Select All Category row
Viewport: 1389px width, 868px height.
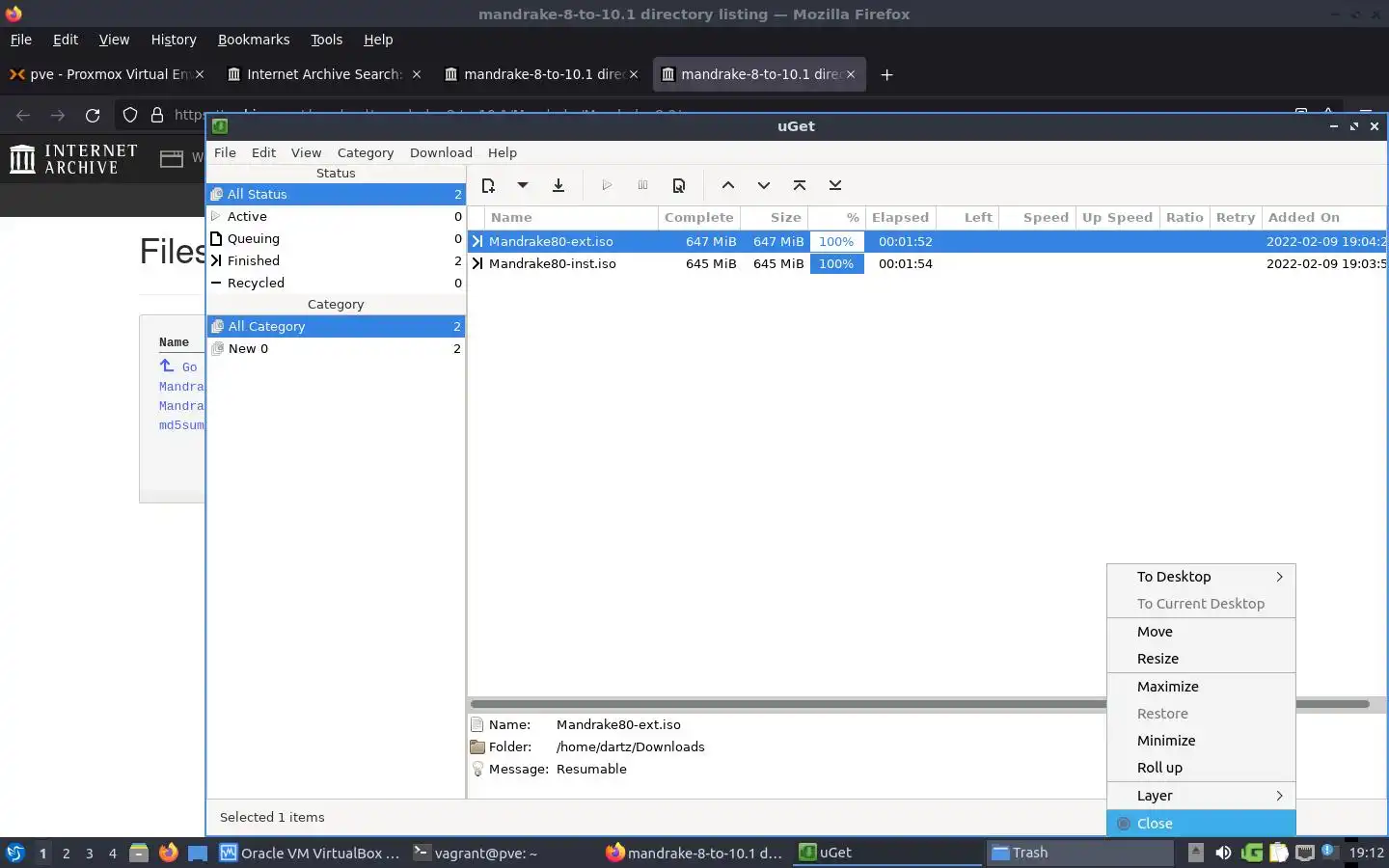(x=336, y=326)
